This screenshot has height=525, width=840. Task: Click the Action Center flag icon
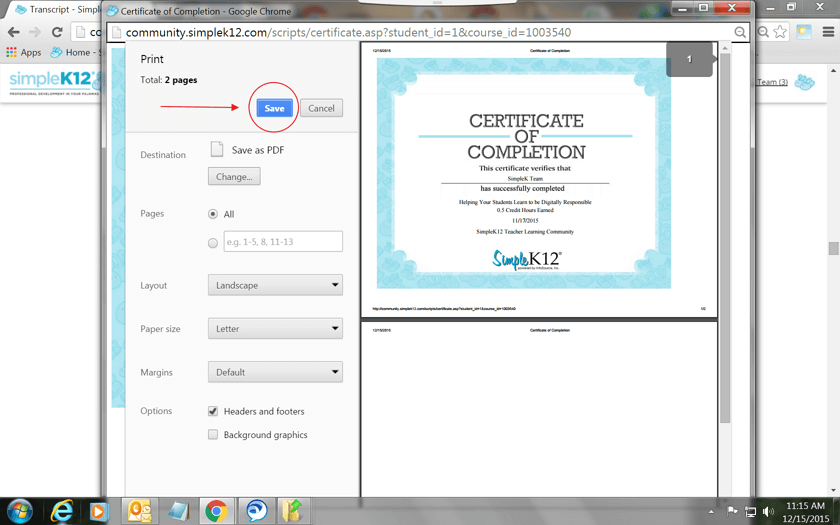click(732, 512)
